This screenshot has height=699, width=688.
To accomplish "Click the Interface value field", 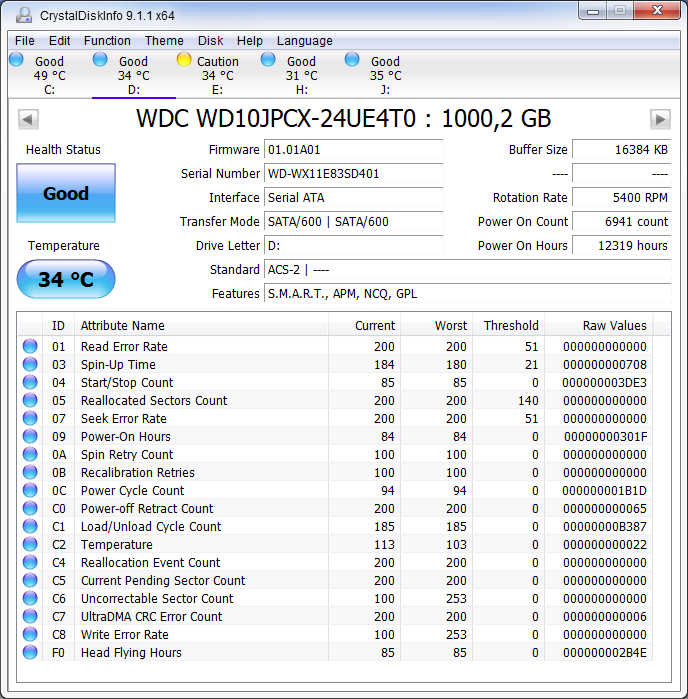I will coord(354,197).
